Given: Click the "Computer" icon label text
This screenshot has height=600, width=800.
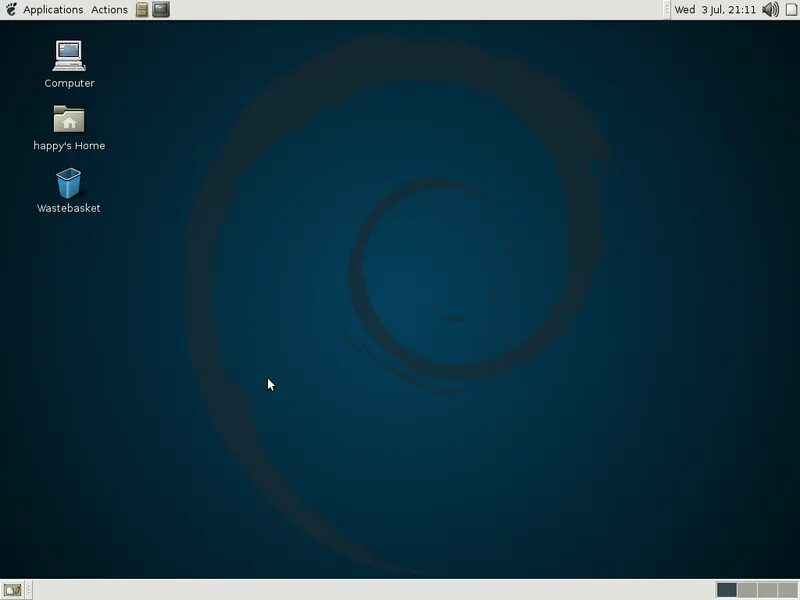Looking at the screenshot, I should [69, 83].
